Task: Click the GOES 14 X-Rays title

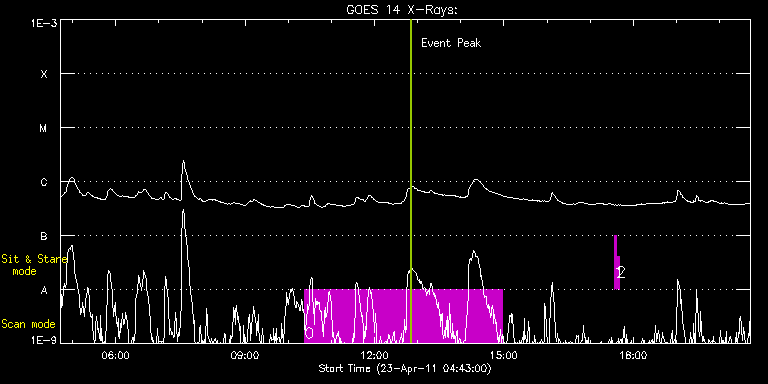Action: tap(402, 10)
